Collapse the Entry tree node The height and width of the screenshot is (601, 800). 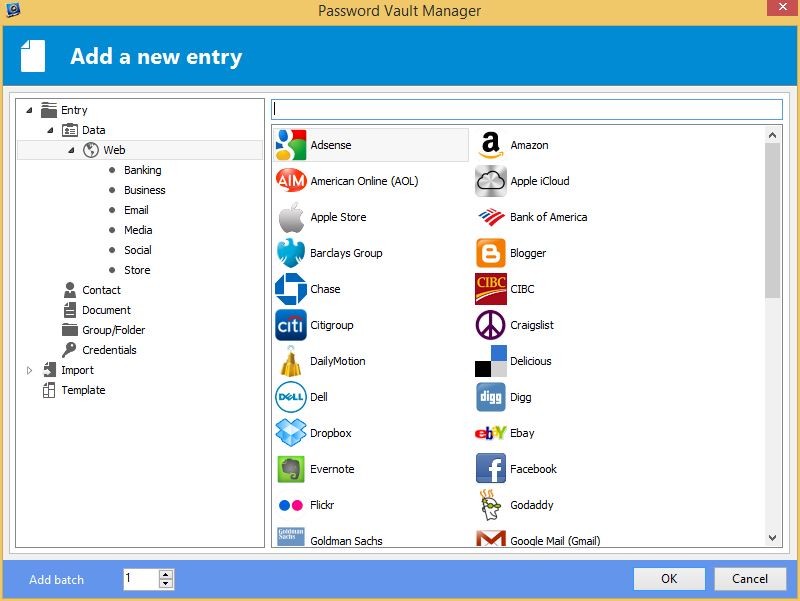[29, 110]
